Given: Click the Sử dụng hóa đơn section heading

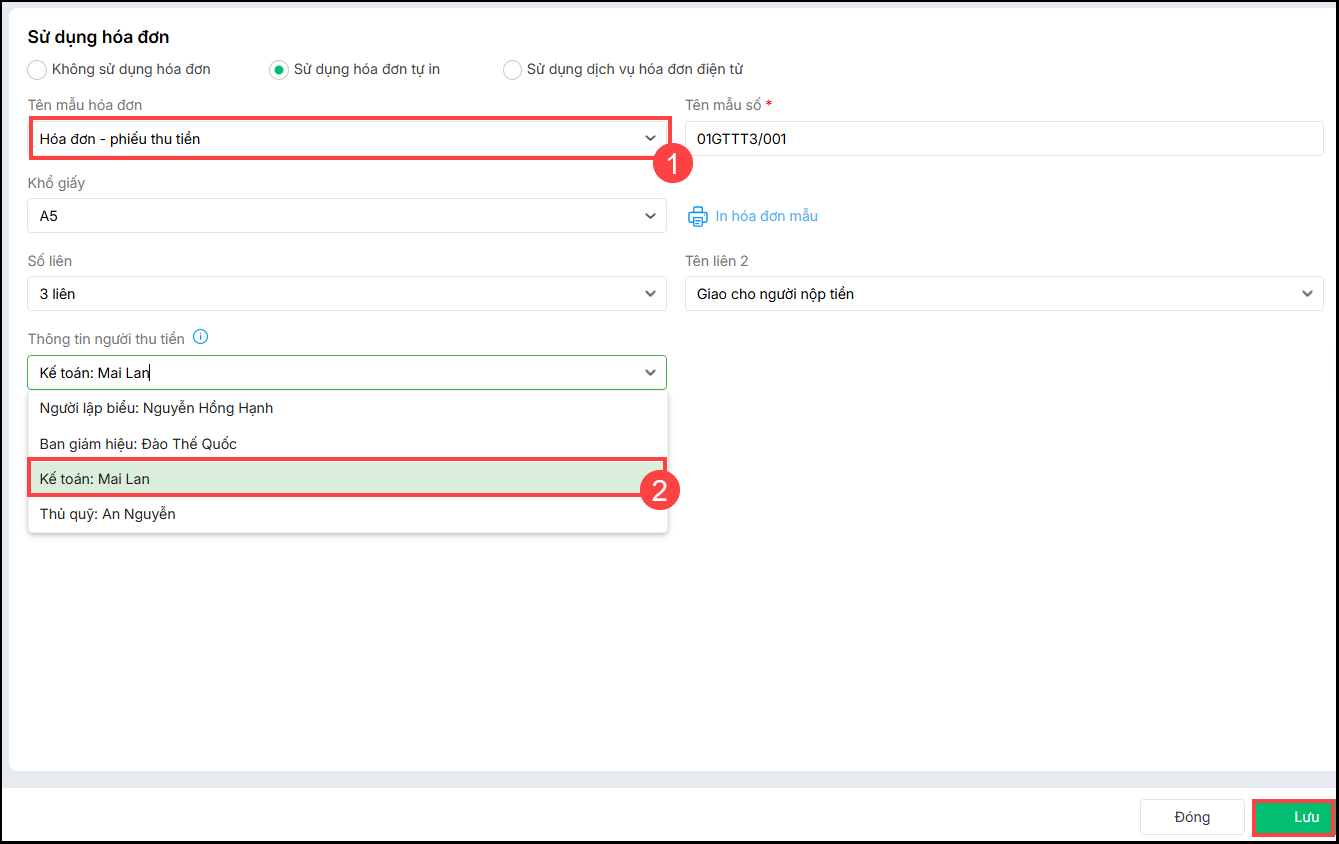Looking at the screenshot, I should [98, 37].
